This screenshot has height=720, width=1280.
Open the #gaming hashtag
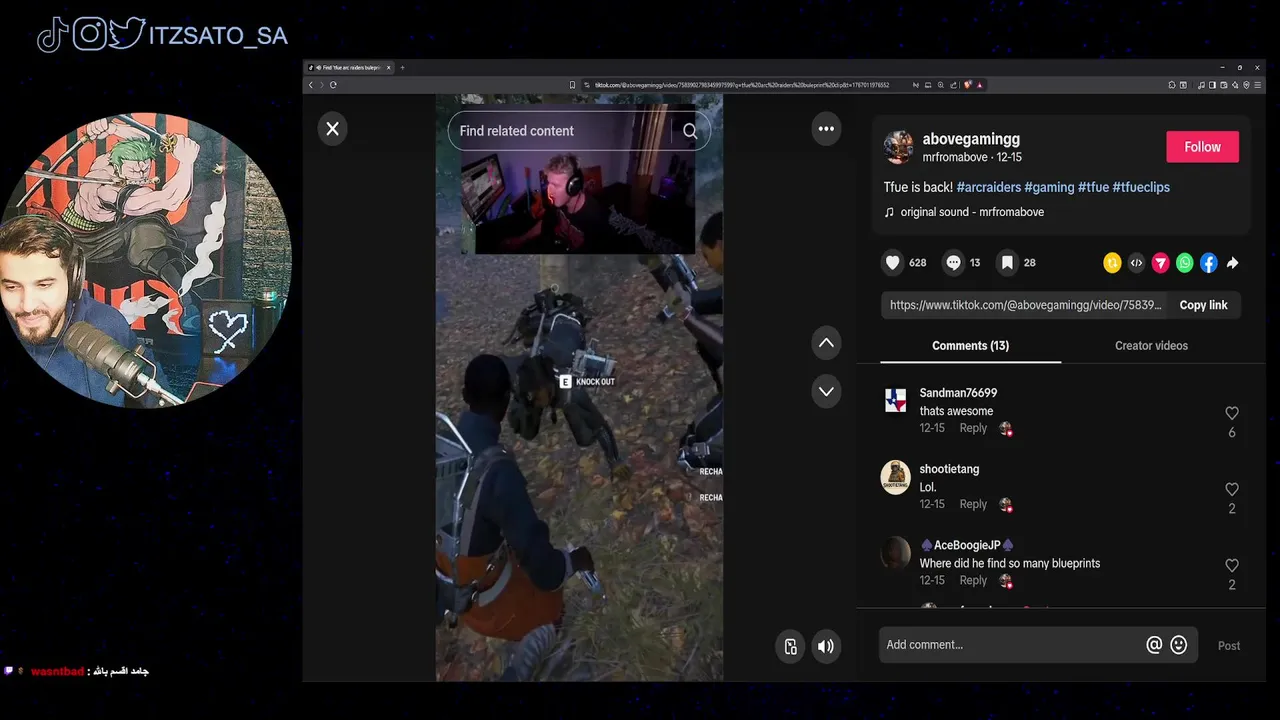[1049, 187]
